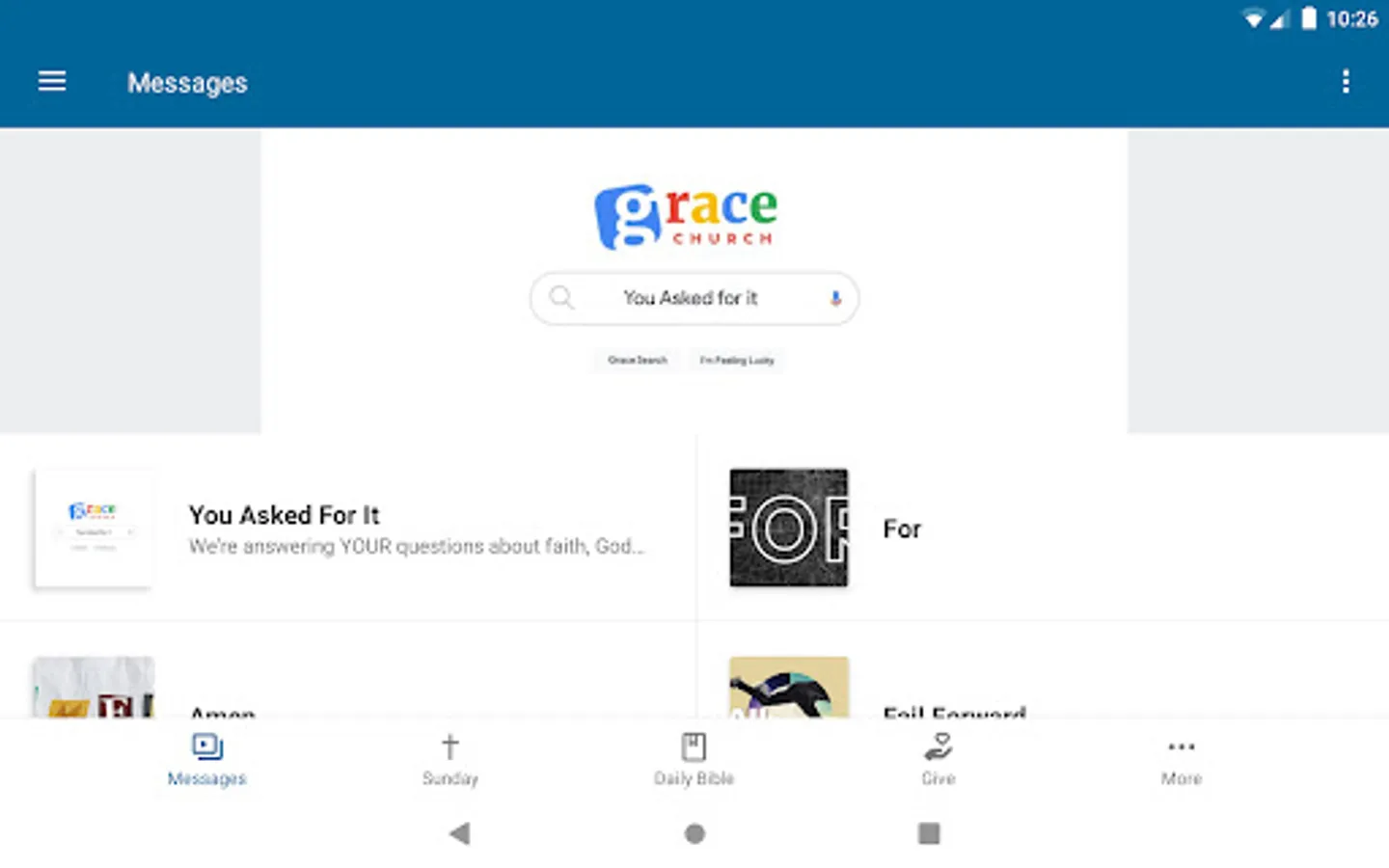Screen dimensions: 1389x868
Task: Tap the You Asked For It thumbnail
Action: point(94,528)
